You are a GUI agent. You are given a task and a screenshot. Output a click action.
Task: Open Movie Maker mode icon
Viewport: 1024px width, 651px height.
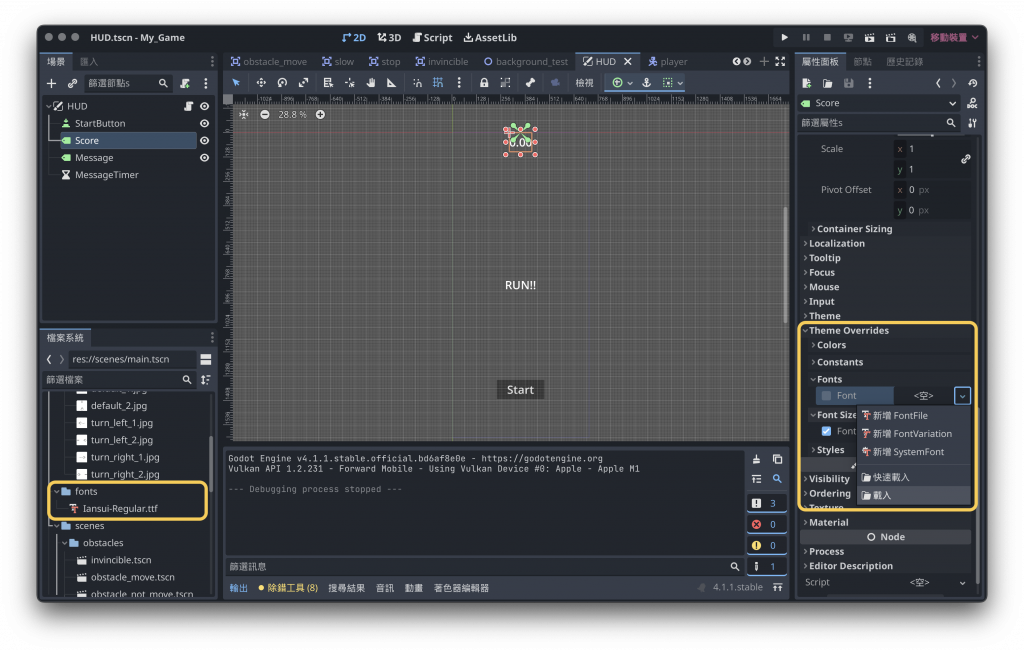[x=912, y=37]
